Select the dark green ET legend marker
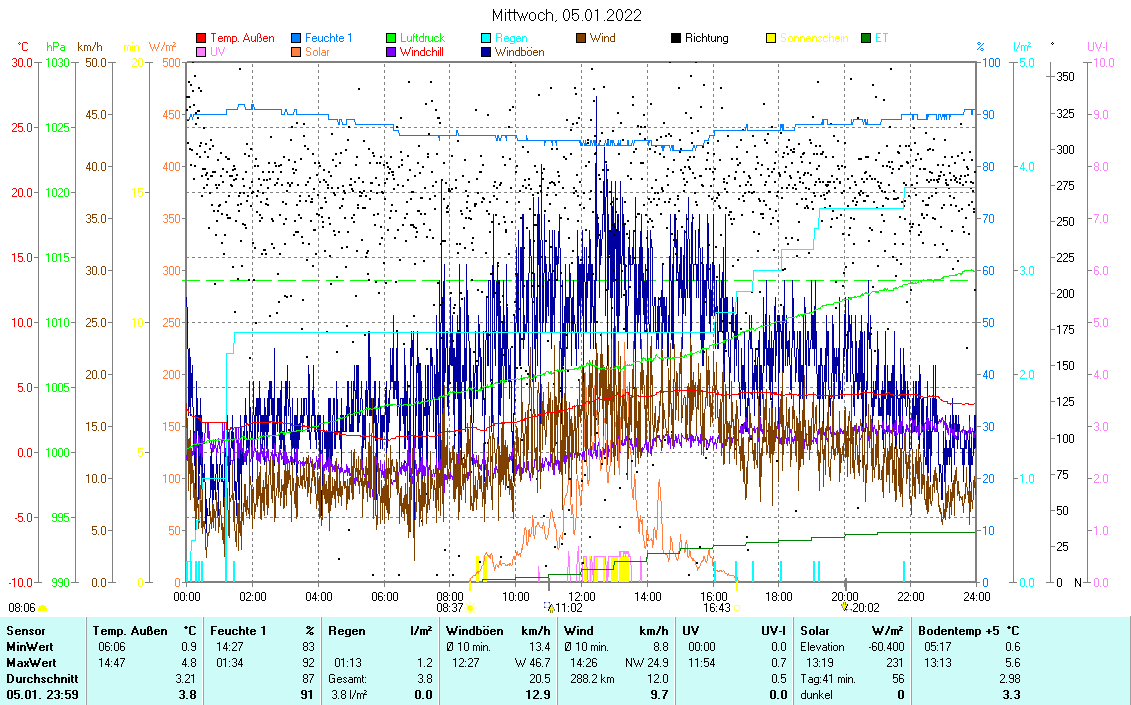 (x=867, y=38)
